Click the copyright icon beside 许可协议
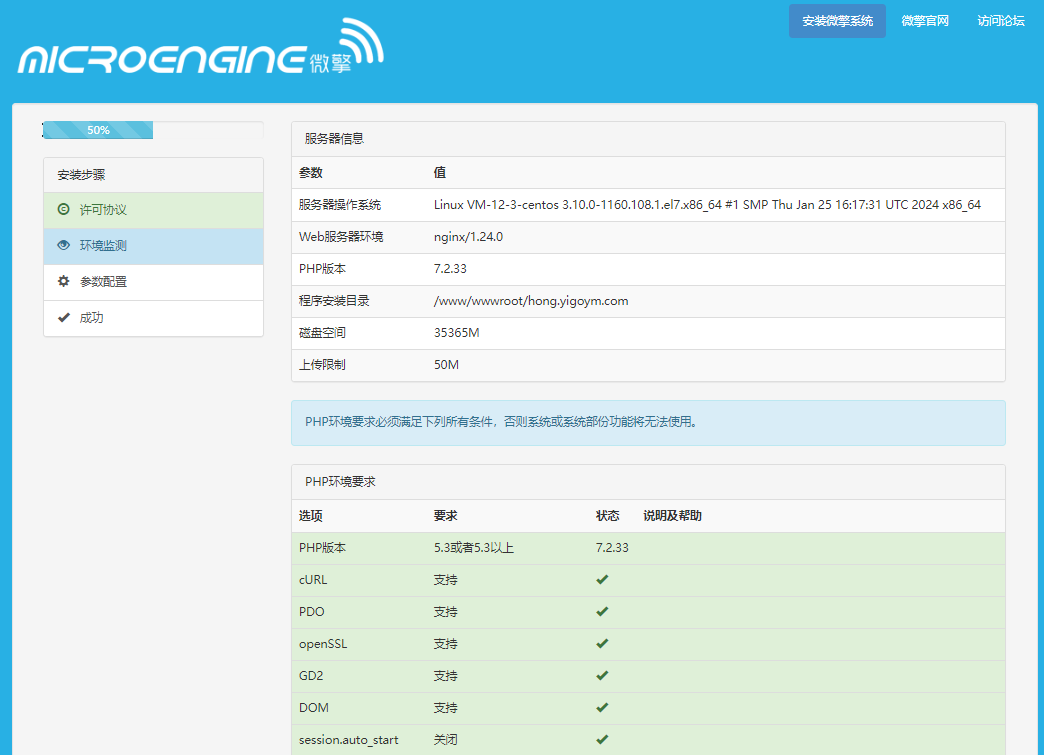The height and width of the screenshot is (755, 1044). pyautogui.click(x=64, y=210)
